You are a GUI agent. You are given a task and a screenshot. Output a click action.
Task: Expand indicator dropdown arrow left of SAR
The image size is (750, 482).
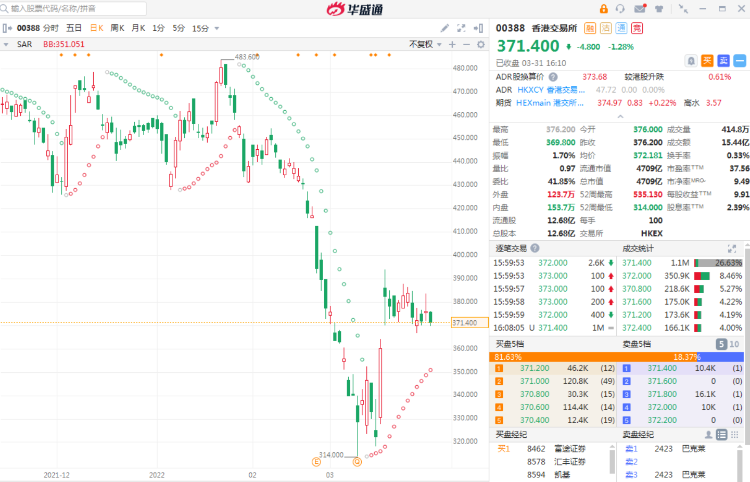click(6, 44)
